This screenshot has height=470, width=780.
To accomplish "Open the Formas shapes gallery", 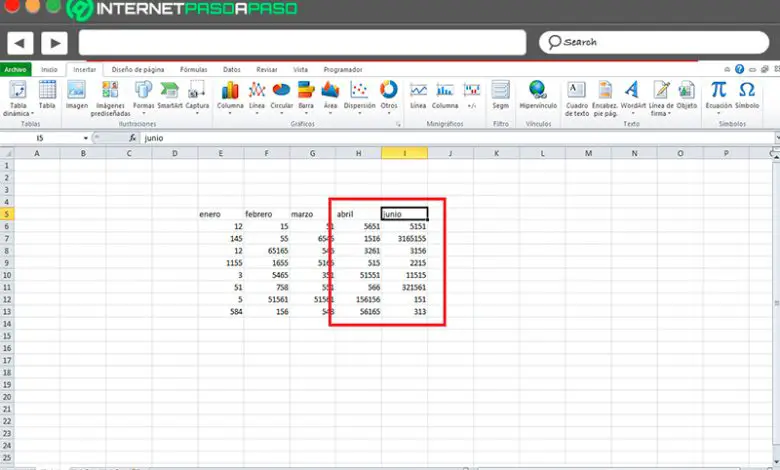I will (x=143, y=96).
